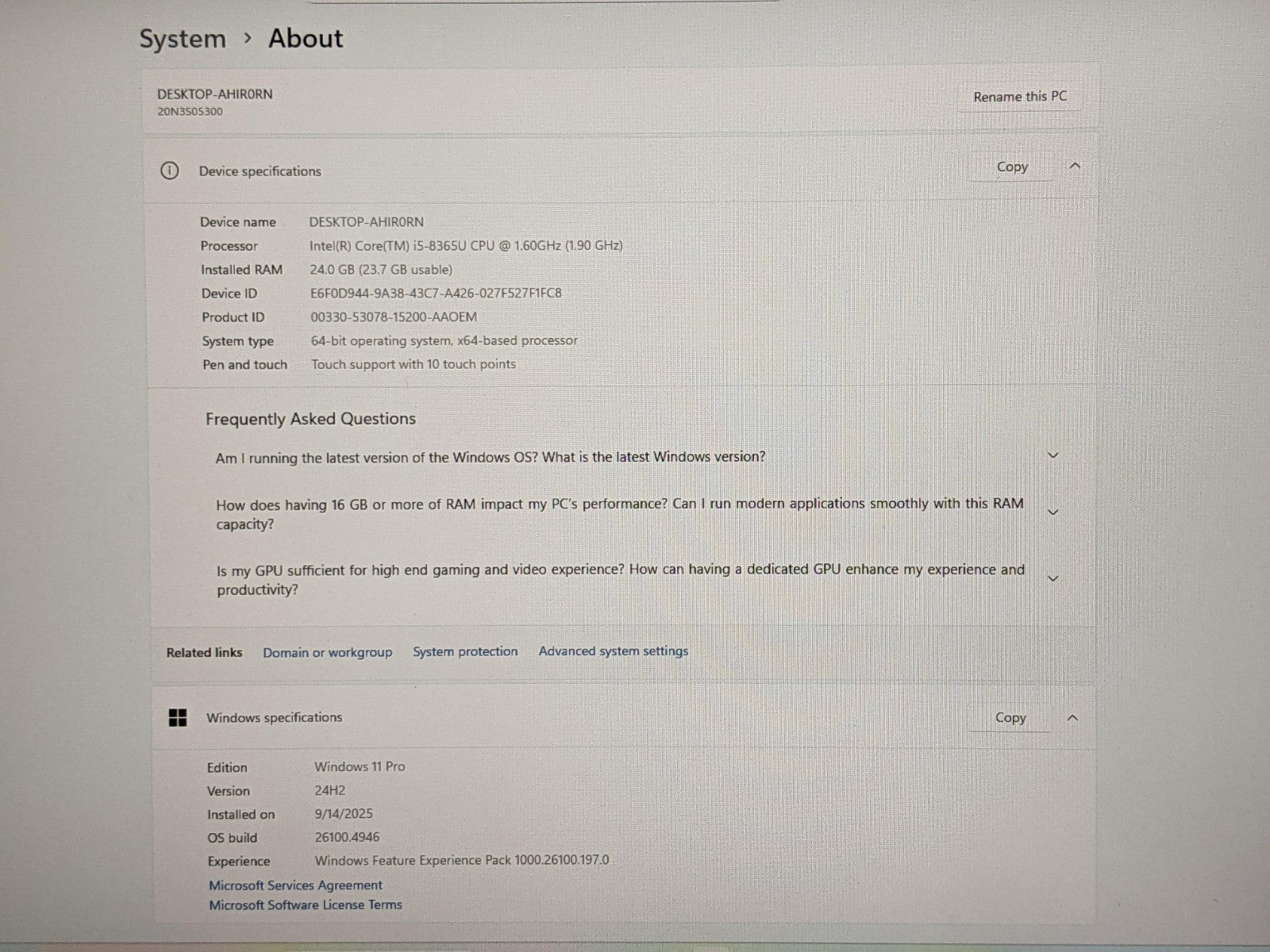The image size is (1270, 952).
Task: Click the DESKTOP-AHIR0RN name in the top card
Action: coord(214,94)
